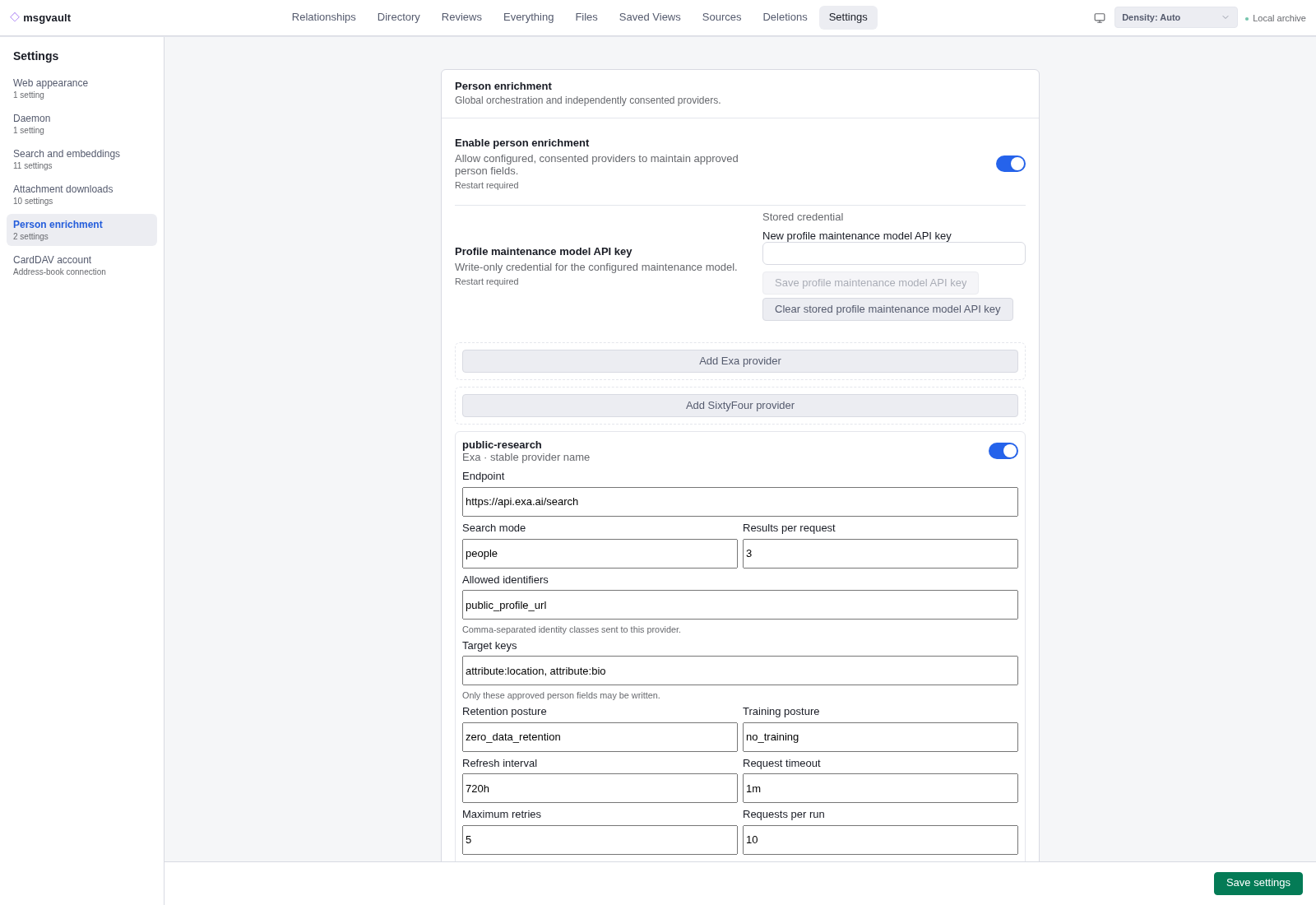Click Add Exa provider button
Screen dimensions: 1316x905
740,361
